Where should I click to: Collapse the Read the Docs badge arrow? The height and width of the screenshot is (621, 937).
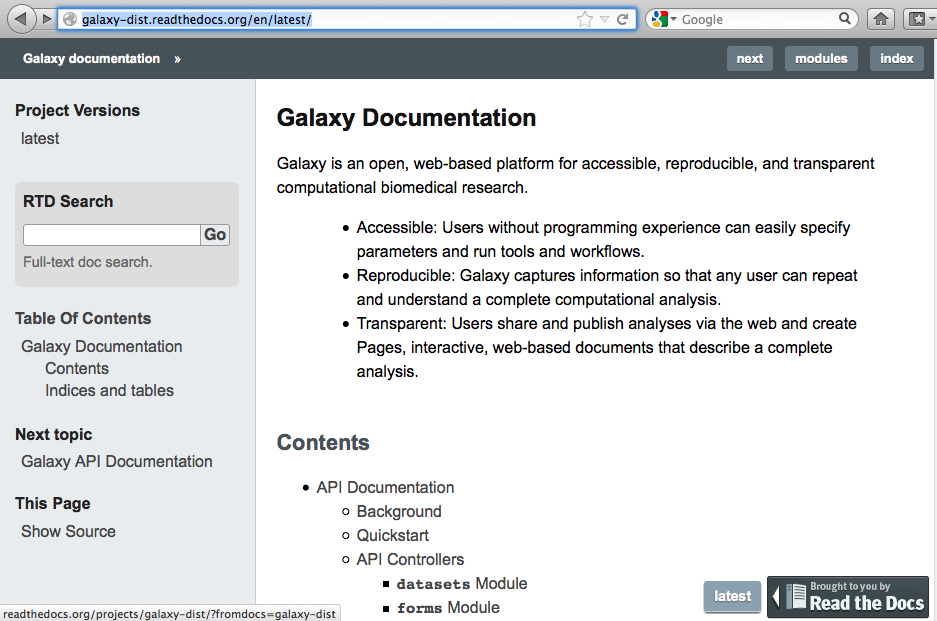click(x=776, y=596)
